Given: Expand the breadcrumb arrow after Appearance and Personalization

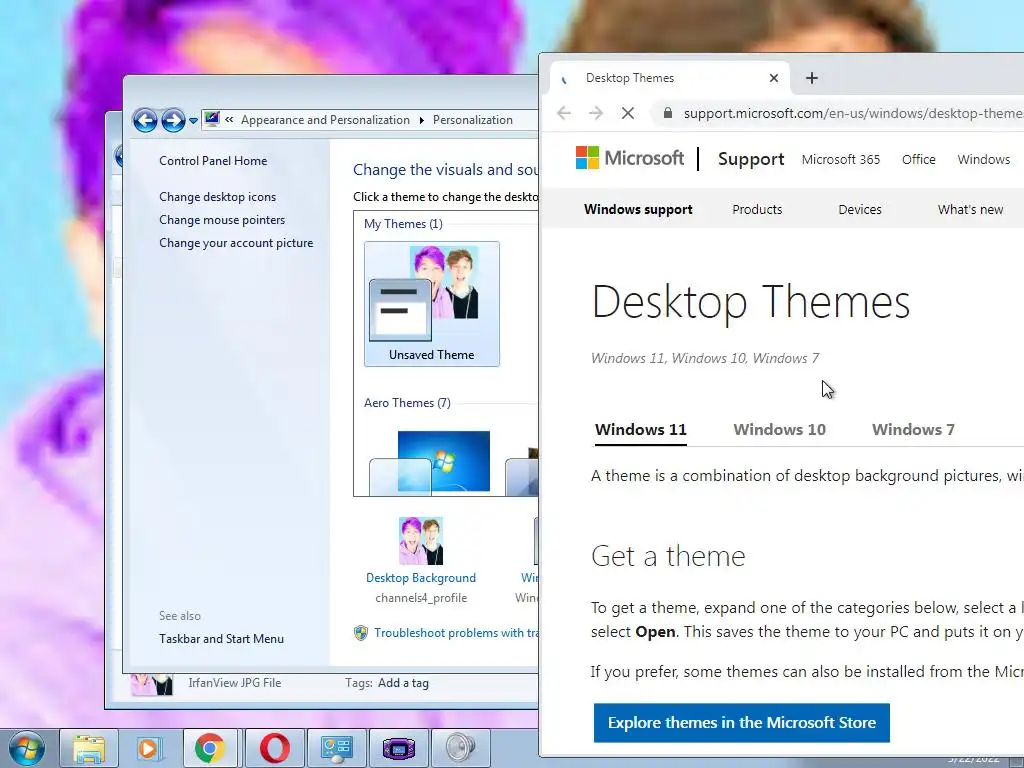Looking at the screenshot, I should pos(421,120).
